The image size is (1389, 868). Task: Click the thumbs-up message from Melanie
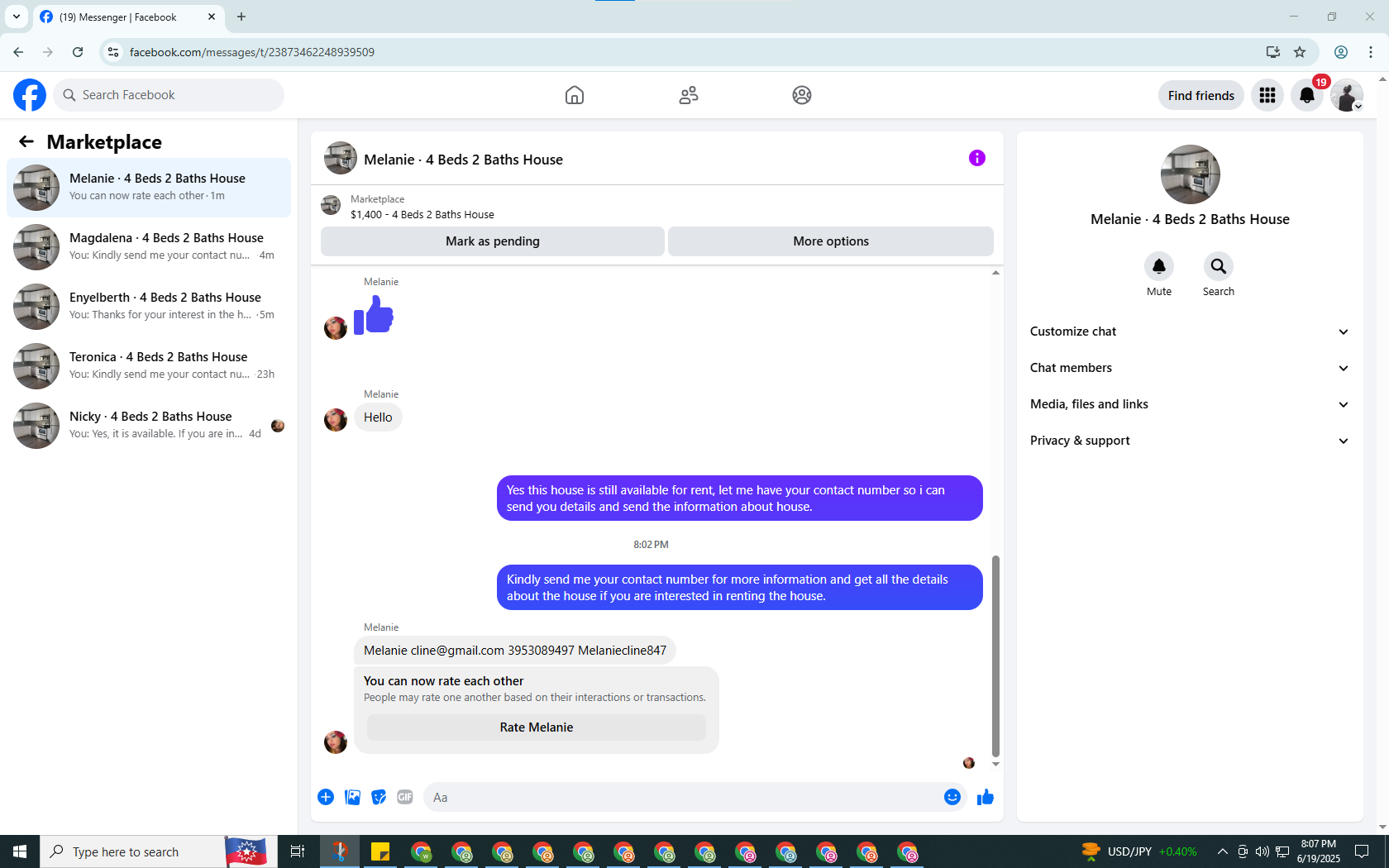point(374,315)
